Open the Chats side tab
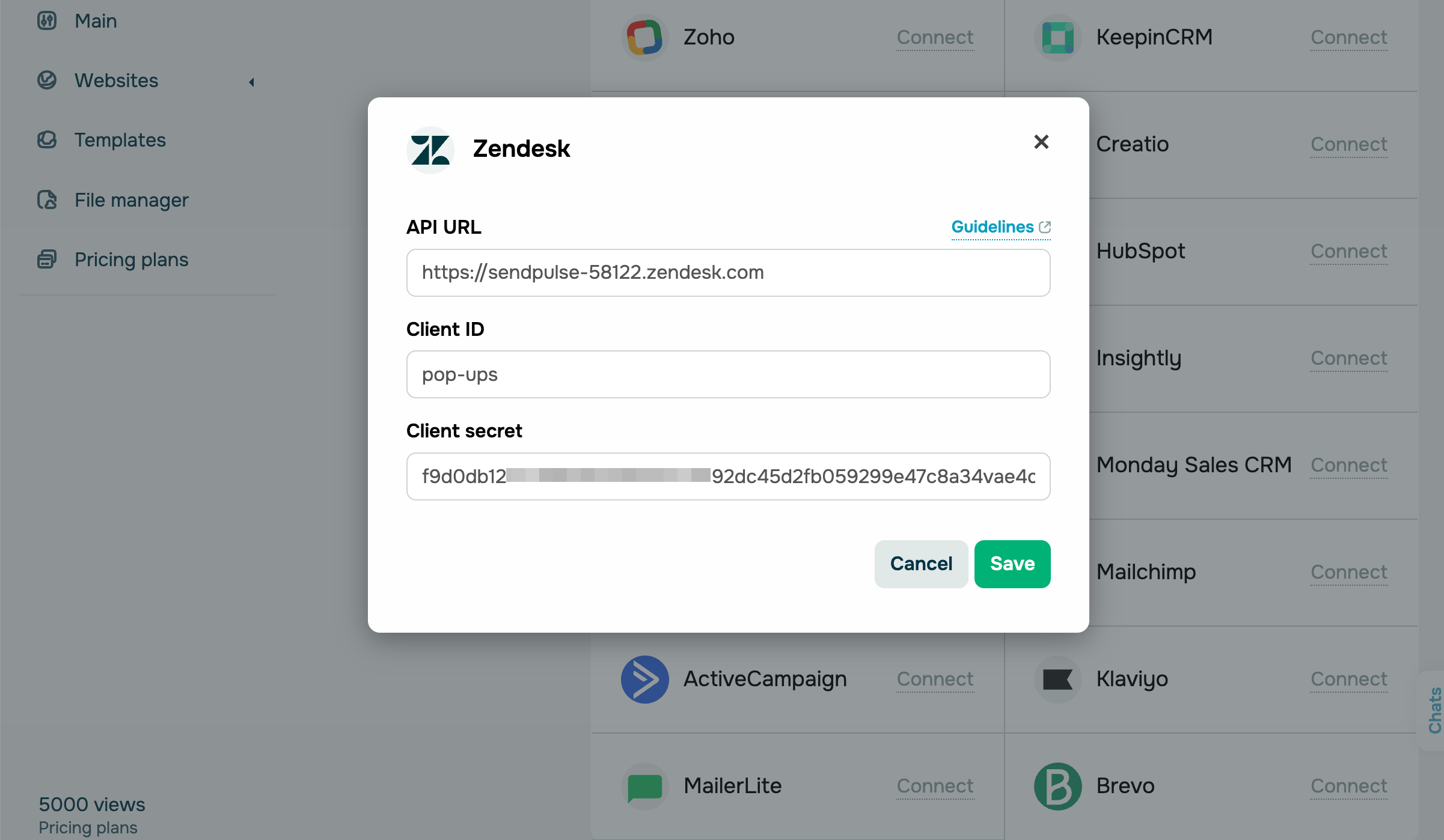Screen dimensions: 1444x840 (1434, 710)
